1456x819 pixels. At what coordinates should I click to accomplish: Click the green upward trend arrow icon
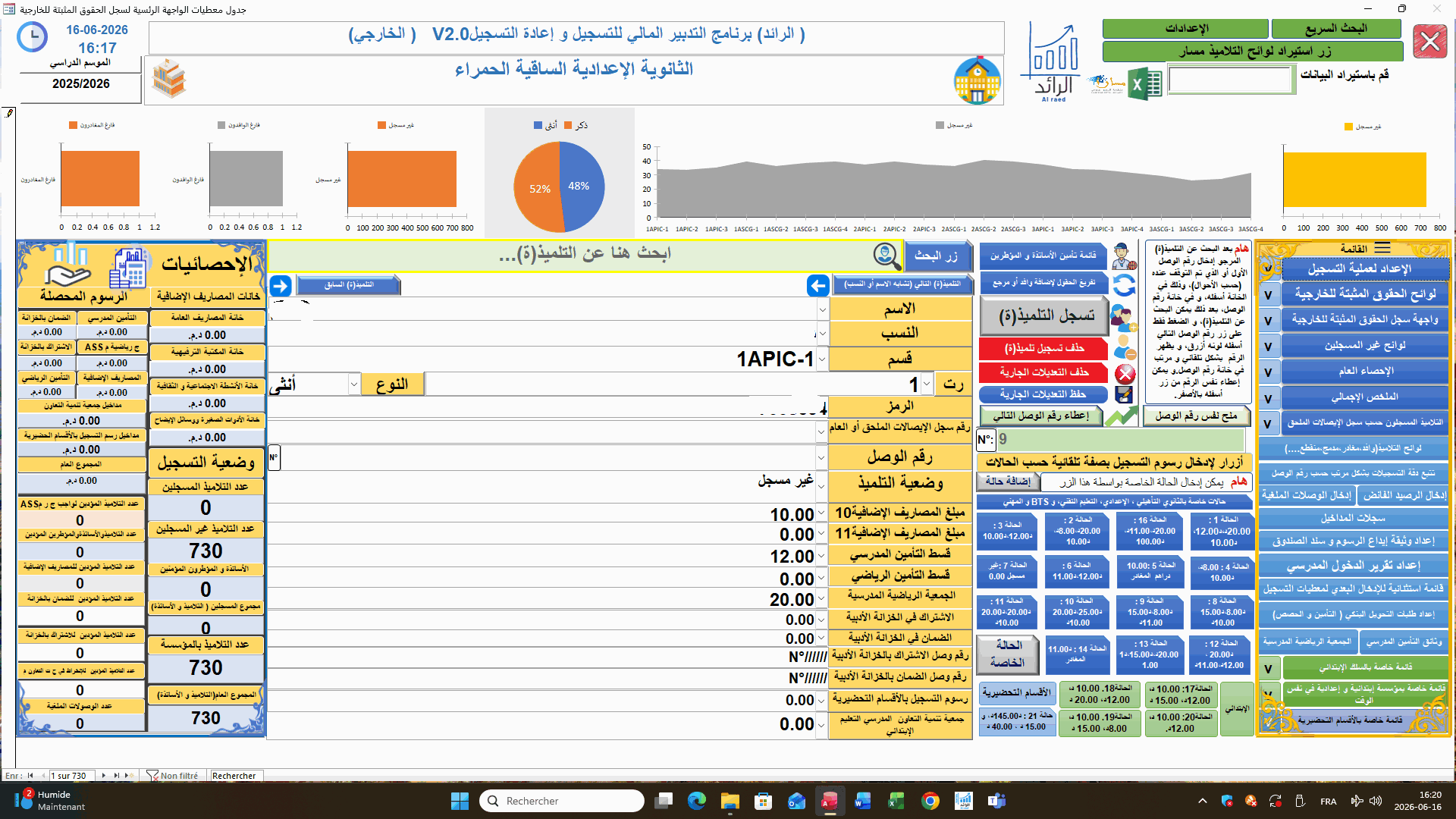pyautogui.click(x=1121, y=416)
